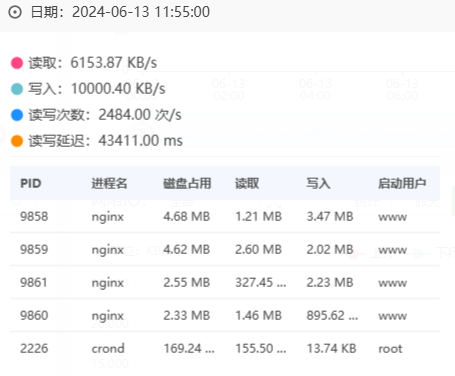Click the truncated 327.45 read value
Image resolution: width=455 pixels, height=376 pixels.
(x=261, y=283)
